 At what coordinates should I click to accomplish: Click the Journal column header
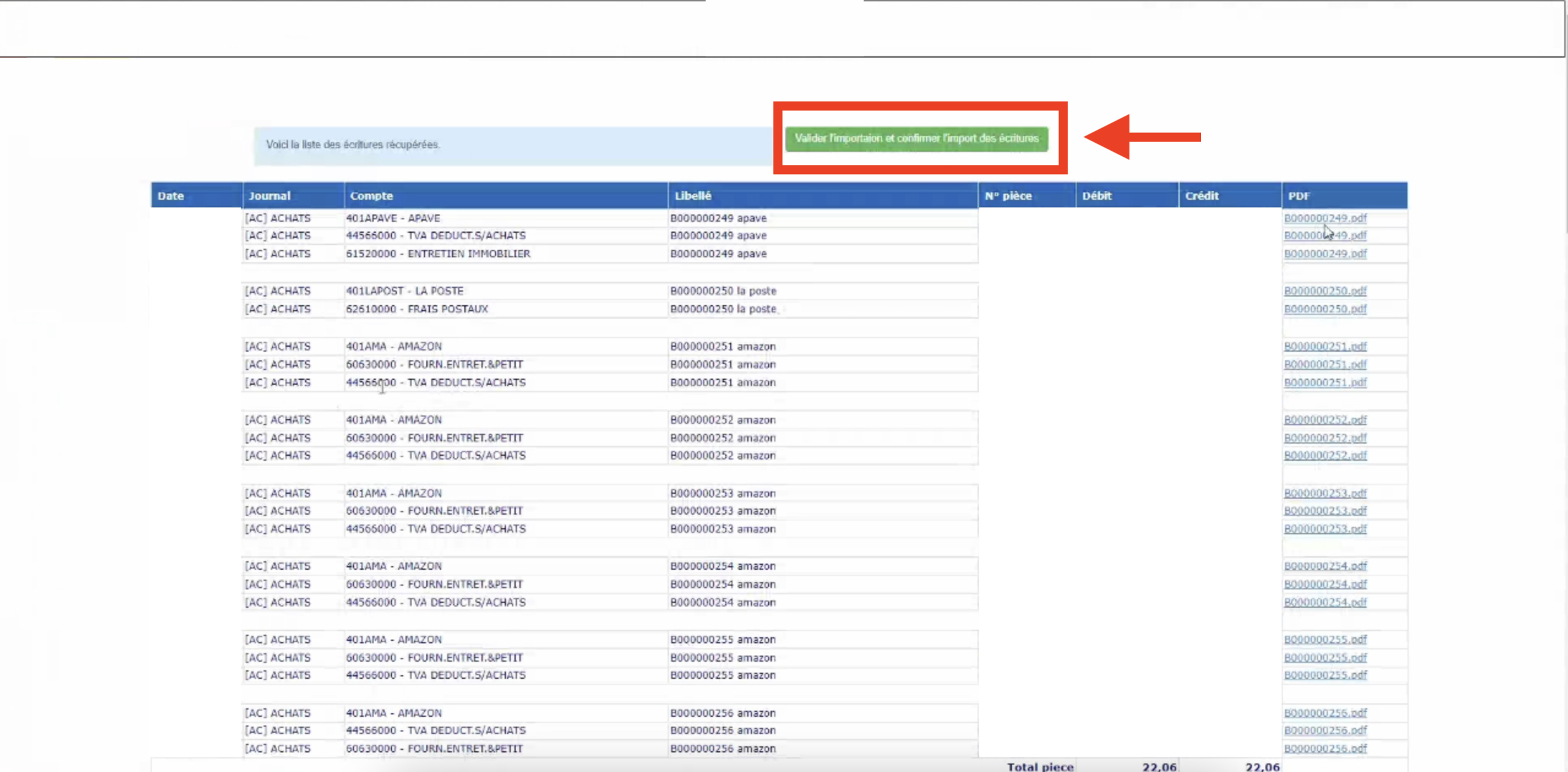(x=293, y=195)
